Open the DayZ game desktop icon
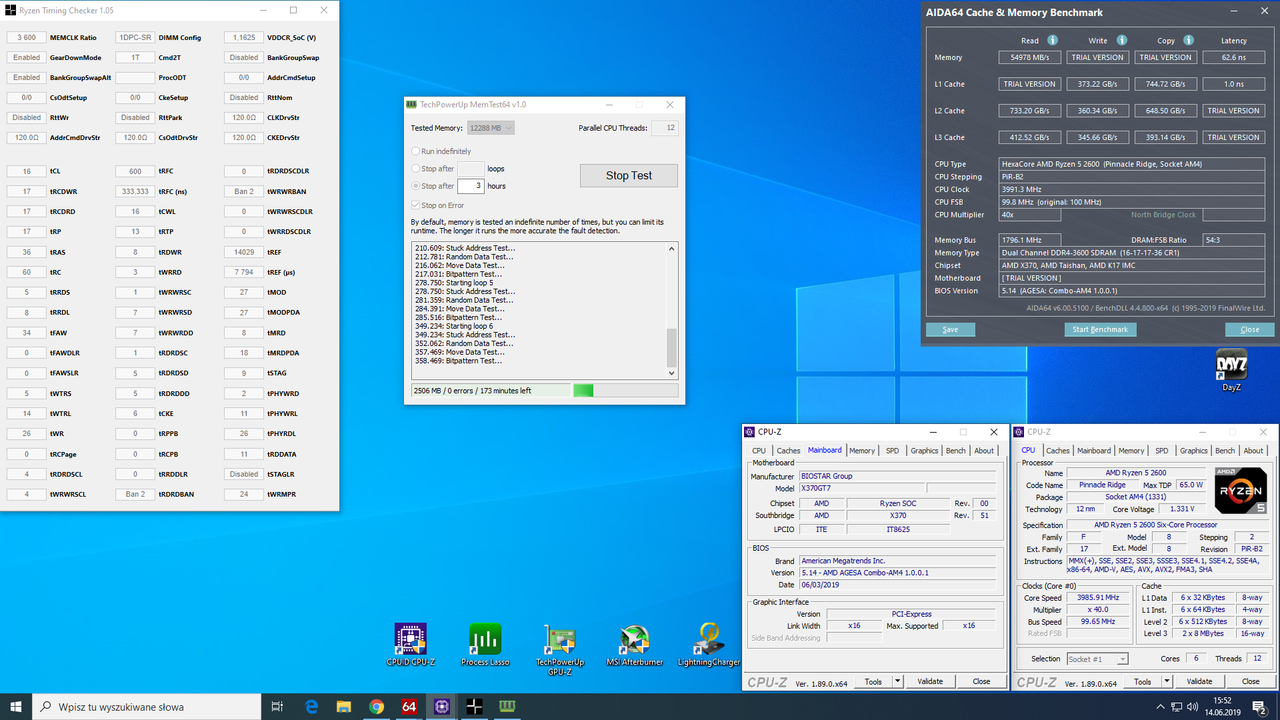 click(x=1230, y=365)
